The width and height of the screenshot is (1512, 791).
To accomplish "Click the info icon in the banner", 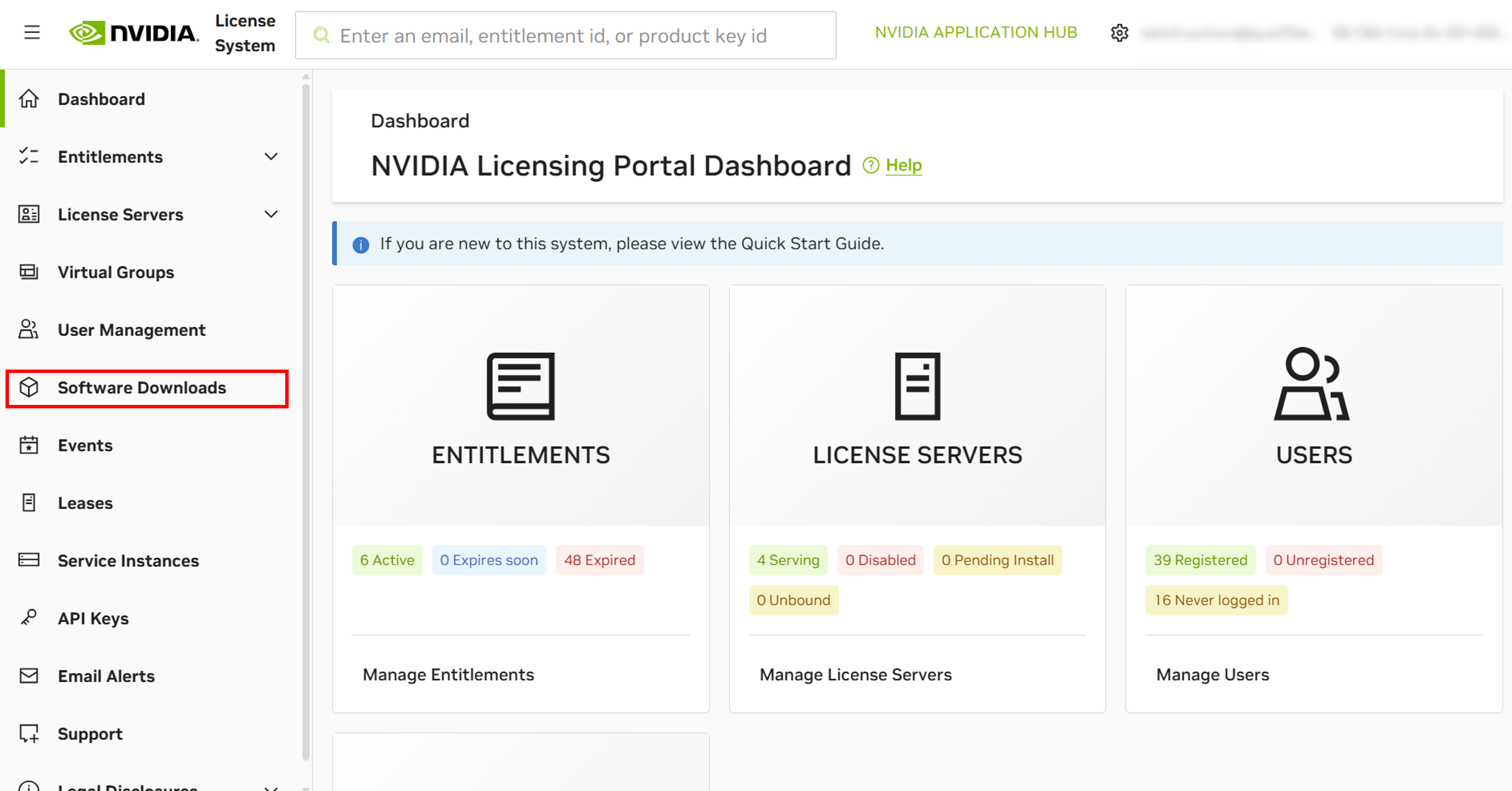I will [361, 245].
